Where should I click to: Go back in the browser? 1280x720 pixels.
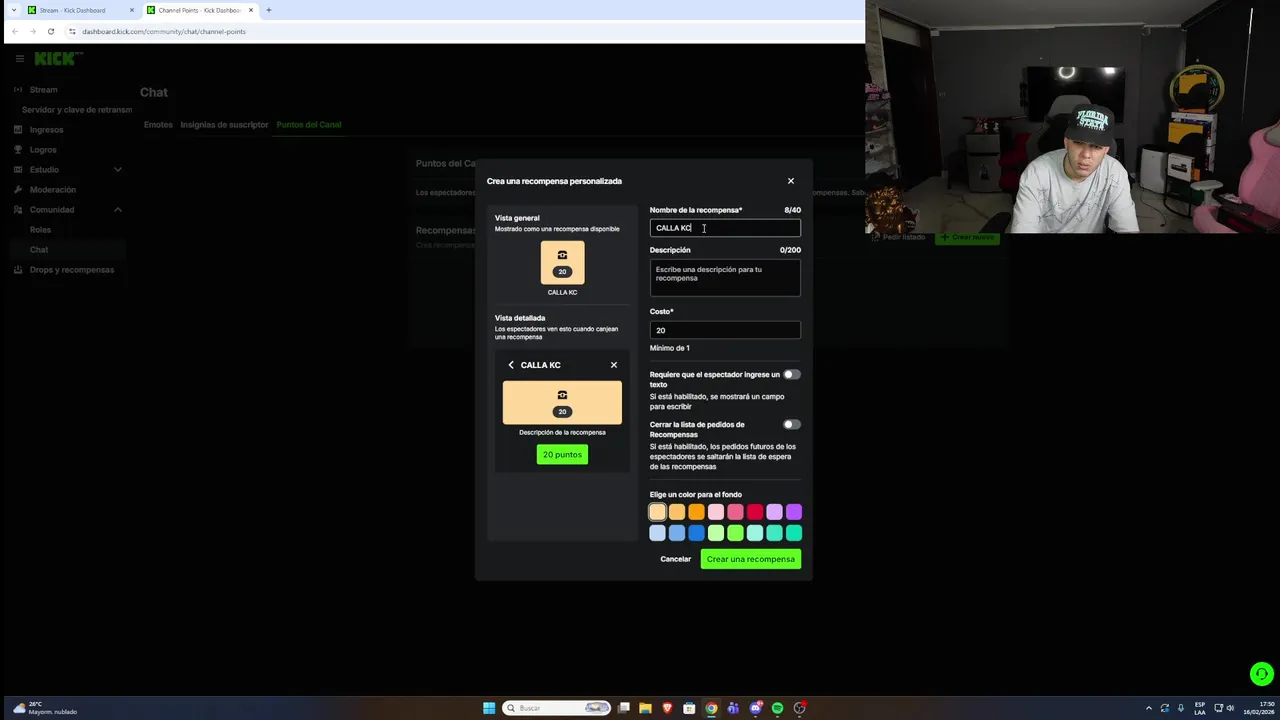point(15,31)
